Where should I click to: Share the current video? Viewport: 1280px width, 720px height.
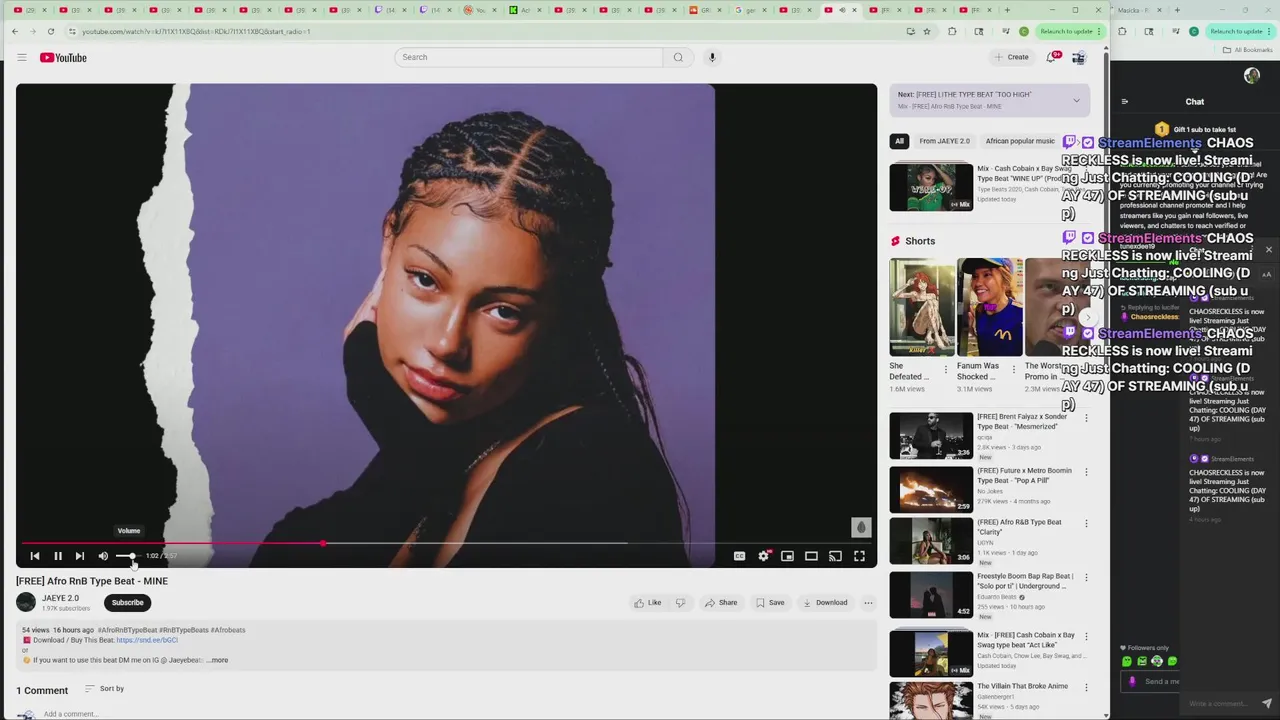click(x=720, y=603)
